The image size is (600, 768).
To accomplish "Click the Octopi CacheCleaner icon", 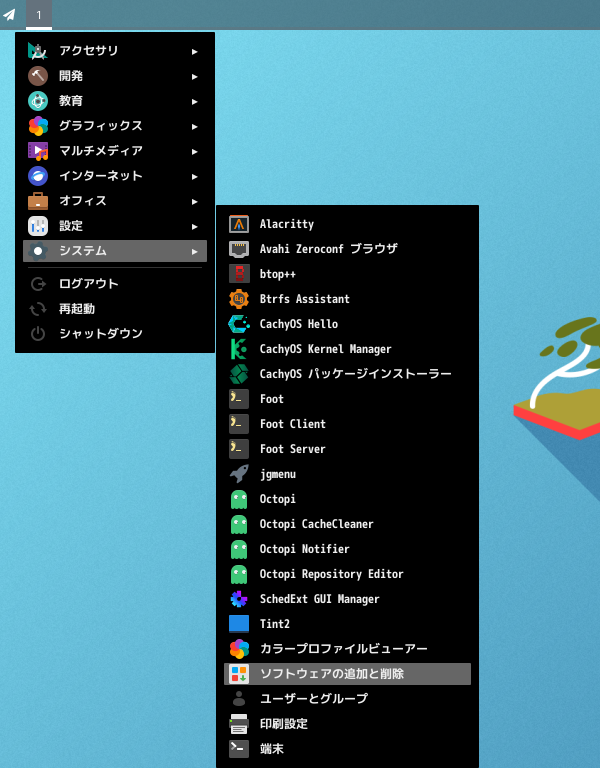I will (x=239, y=524).
